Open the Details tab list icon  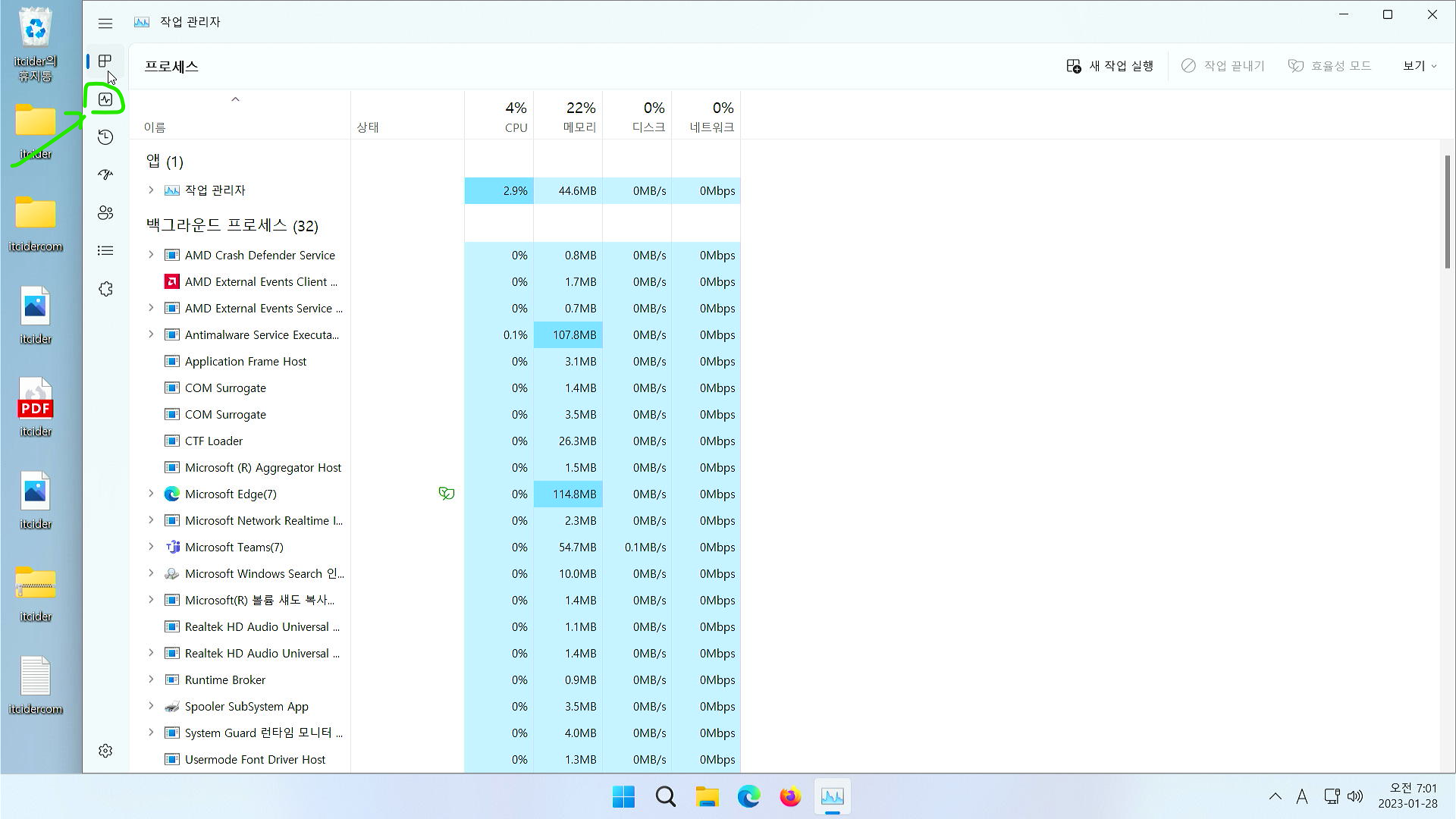[105, 251]
